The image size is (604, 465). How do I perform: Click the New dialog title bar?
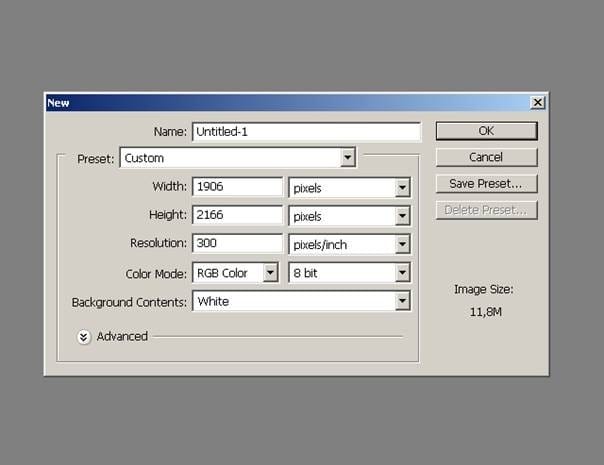pos(287,102)
